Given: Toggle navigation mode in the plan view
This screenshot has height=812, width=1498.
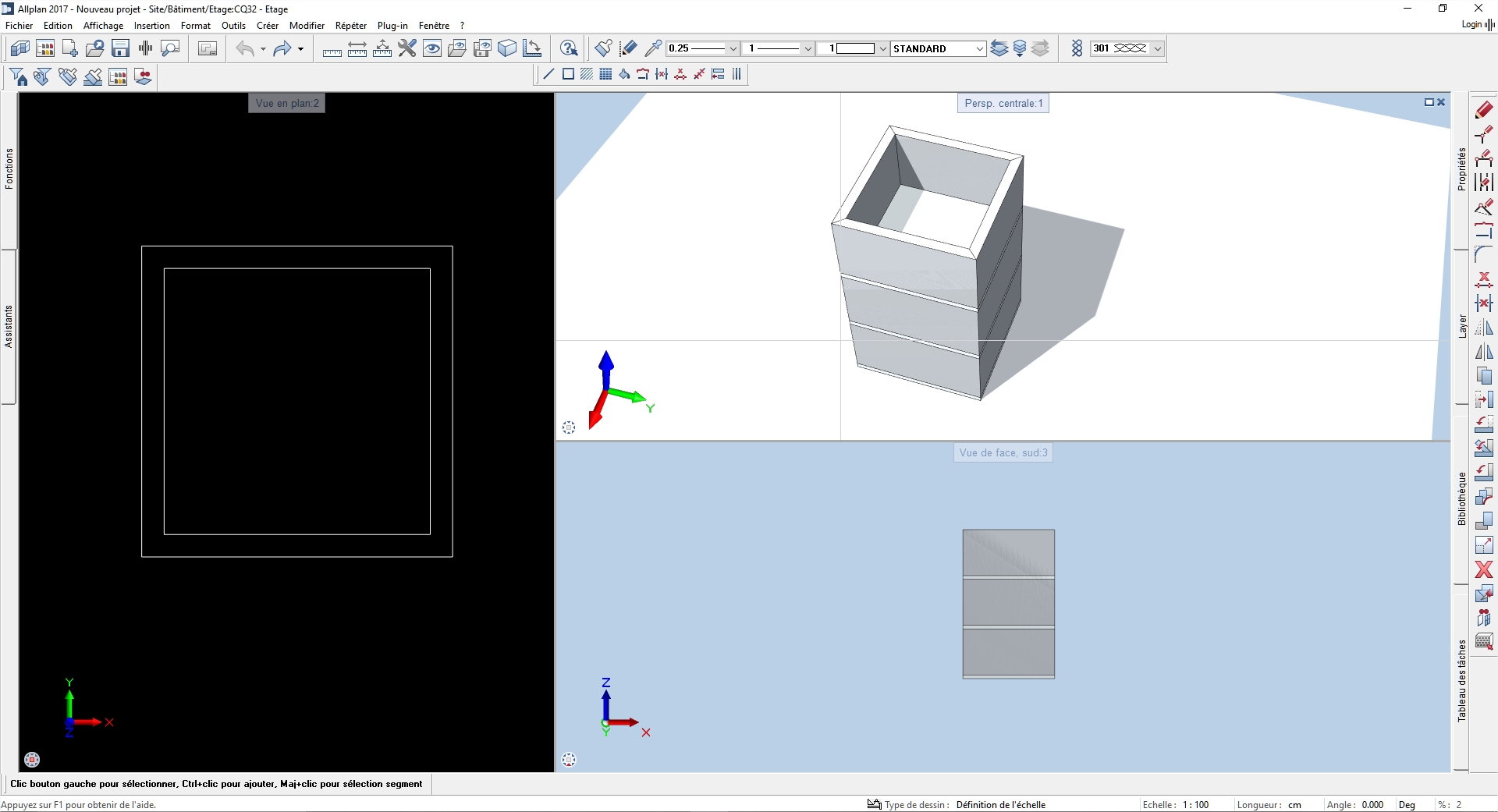Looking at the screenshot, I should click(32, 759).
